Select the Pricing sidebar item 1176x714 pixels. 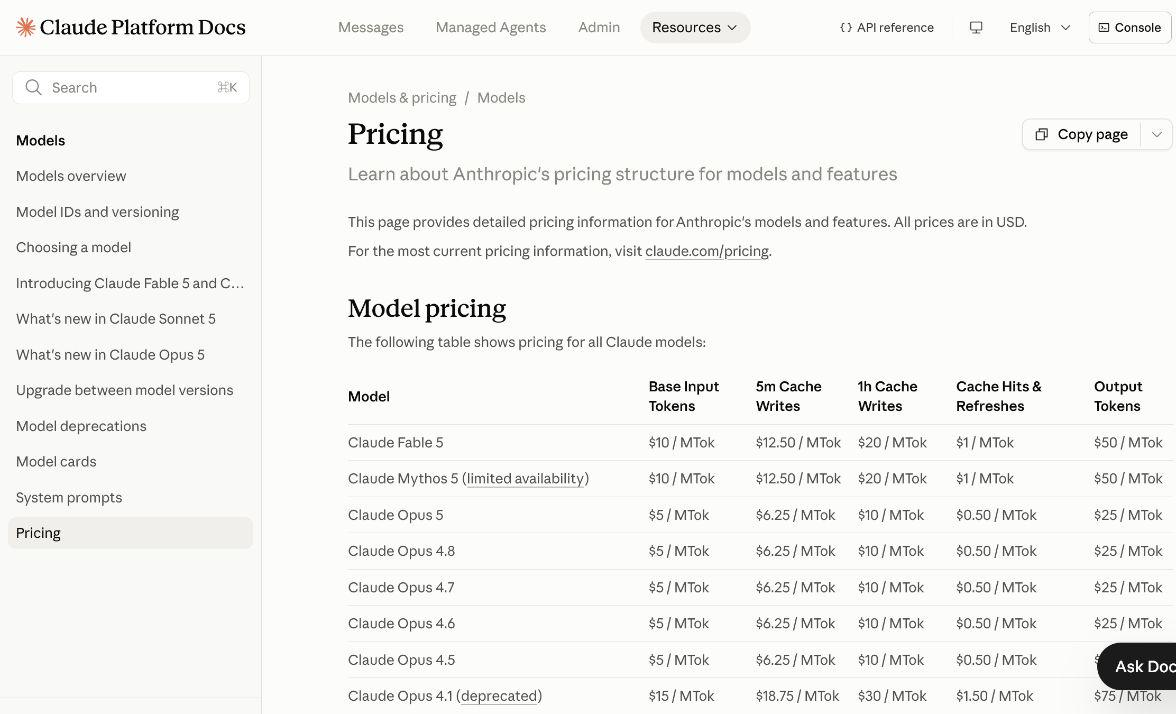tap(130, 533)
